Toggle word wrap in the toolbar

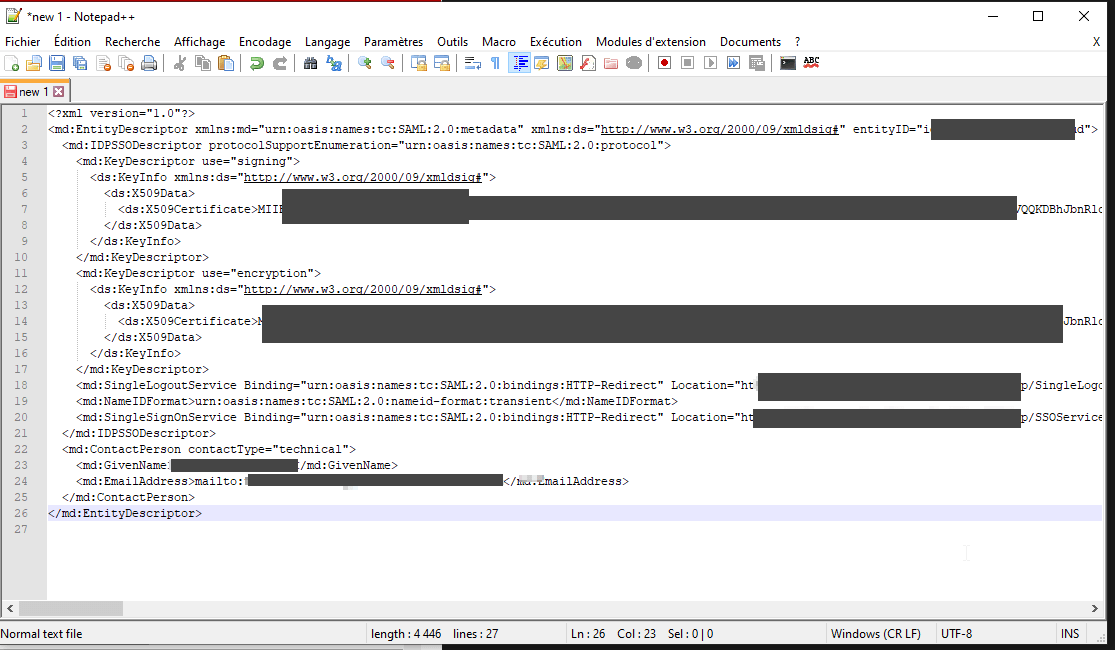coord(473,63)
